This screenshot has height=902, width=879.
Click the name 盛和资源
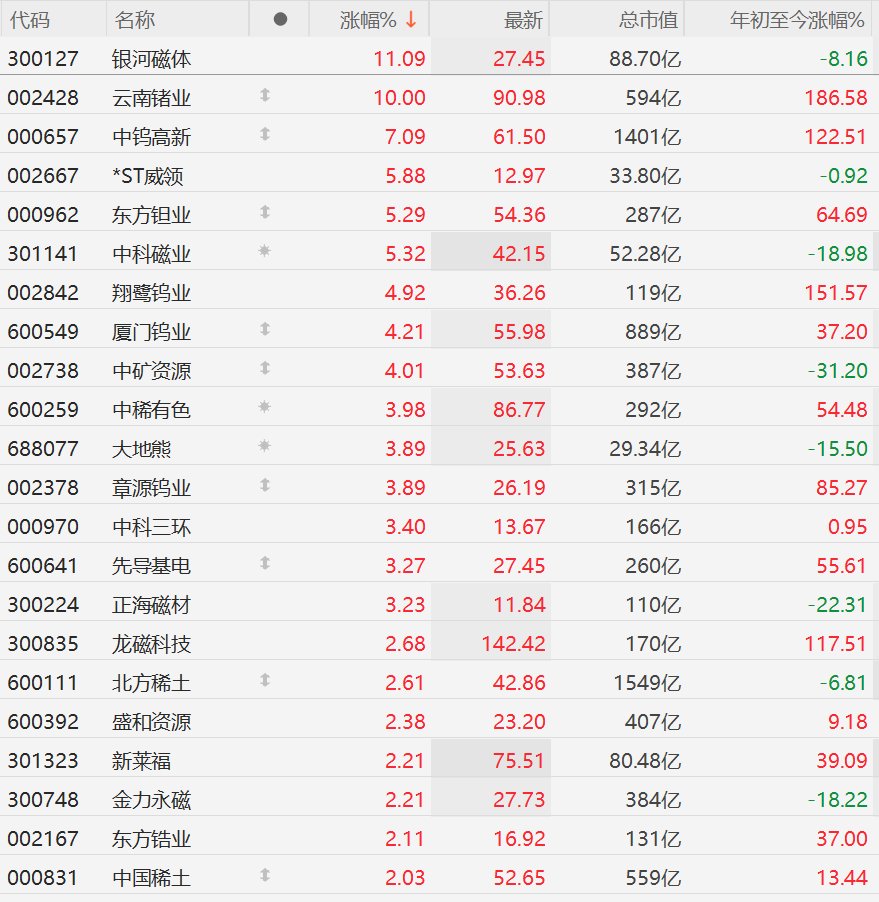click(x=151, y=722)
